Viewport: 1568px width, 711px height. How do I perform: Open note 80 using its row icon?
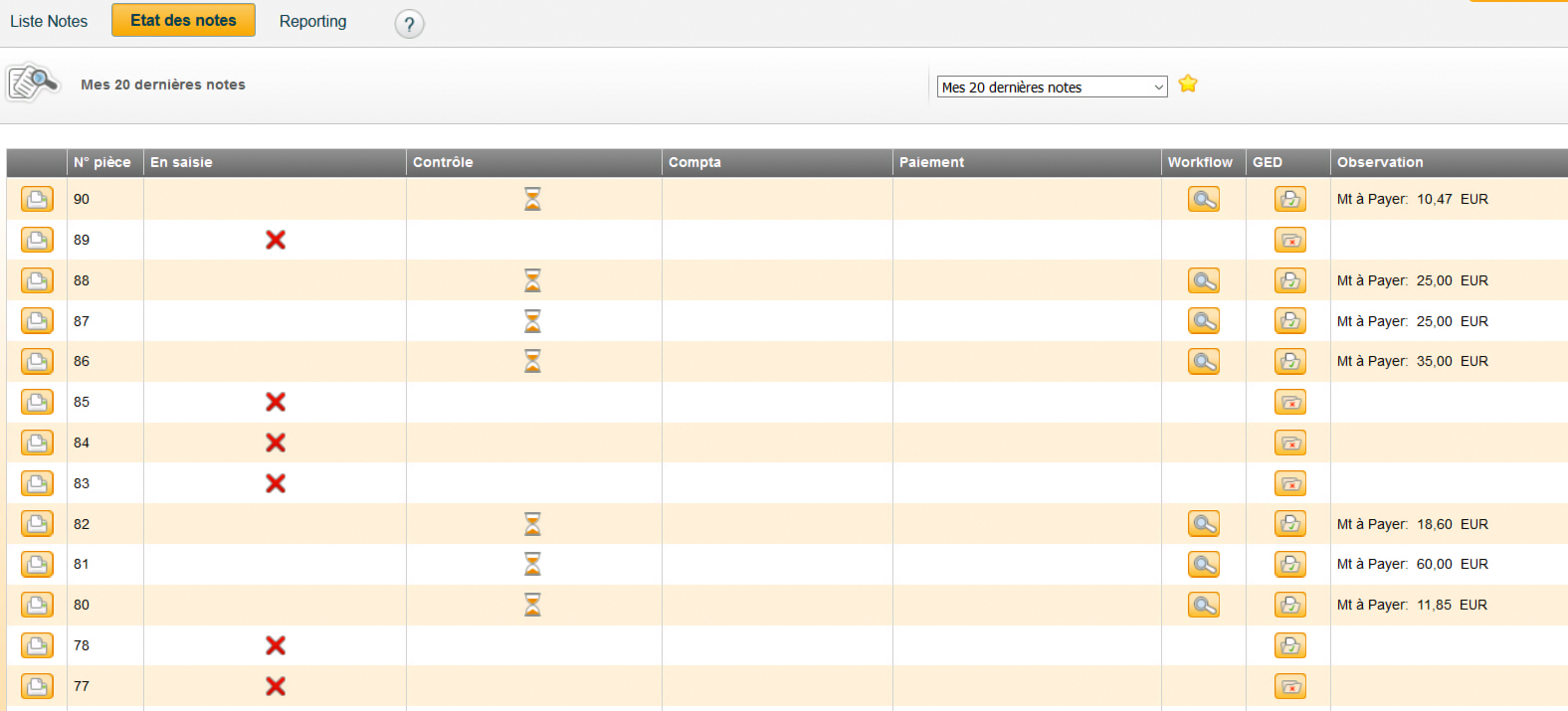pyautogui.click(x=37, y=606)
